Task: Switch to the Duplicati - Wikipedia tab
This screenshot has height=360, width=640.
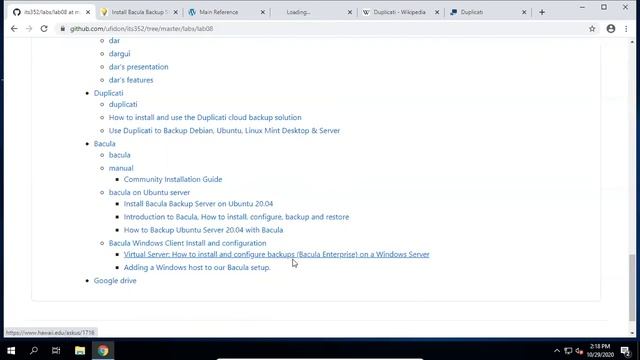Action: 399,12
